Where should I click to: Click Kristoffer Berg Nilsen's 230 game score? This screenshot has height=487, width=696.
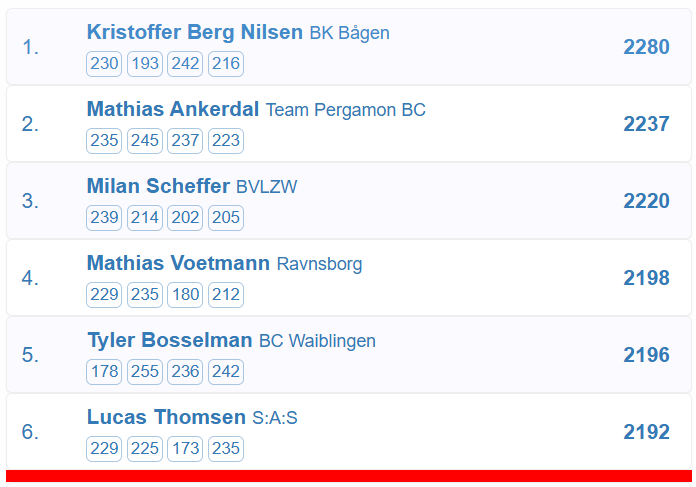click(104, 64)
